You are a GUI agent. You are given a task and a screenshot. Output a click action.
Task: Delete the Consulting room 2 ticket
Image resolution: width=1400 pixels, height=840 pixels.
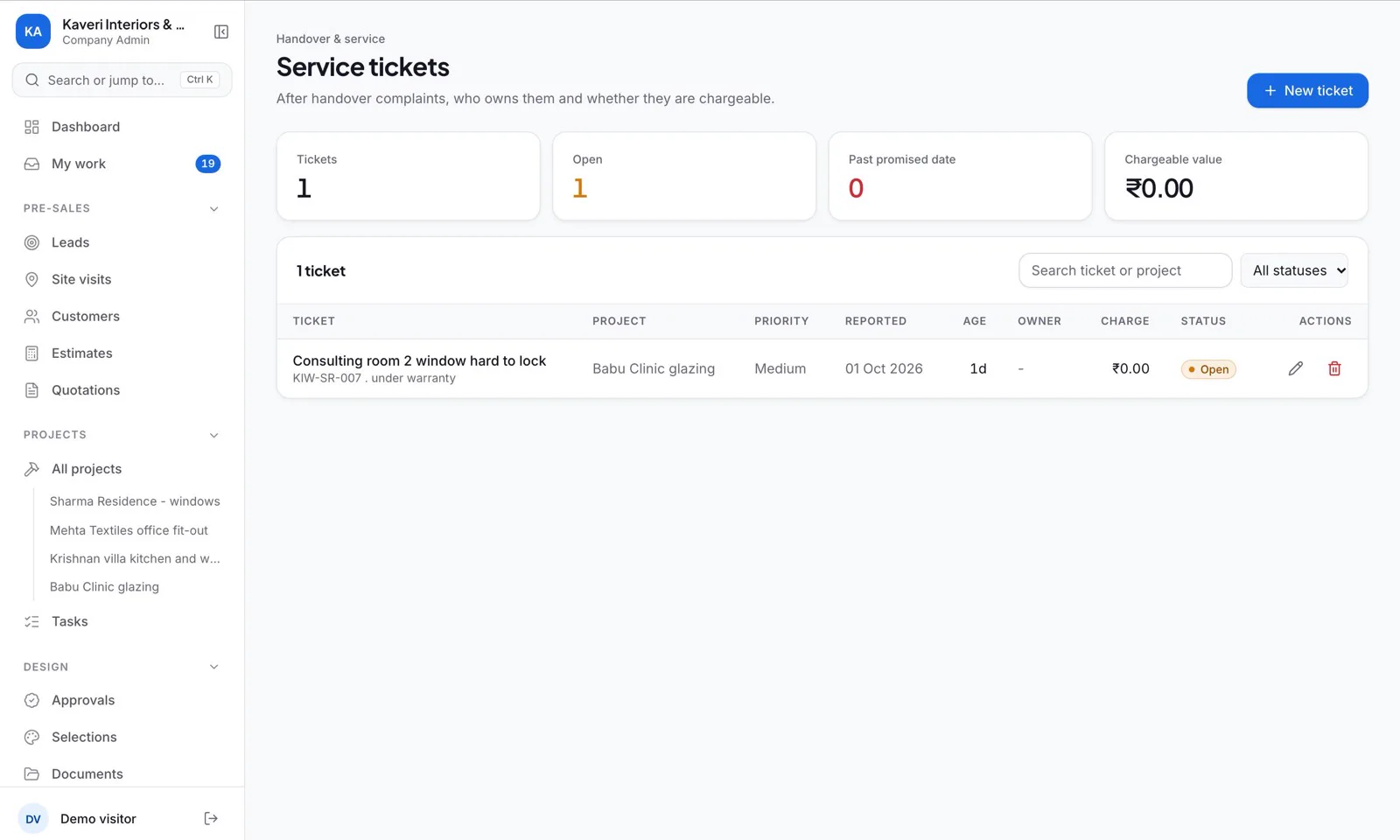click(x=1334, y=368)
